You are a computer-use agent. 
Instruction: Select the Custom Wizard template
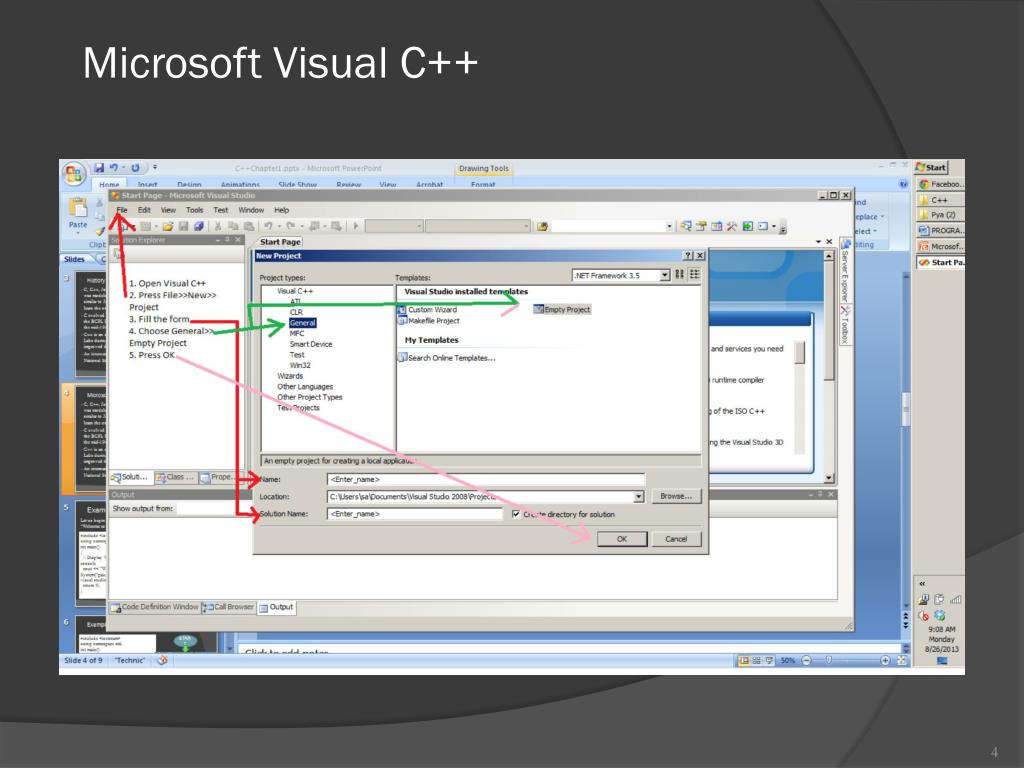[x=427, y=310]
